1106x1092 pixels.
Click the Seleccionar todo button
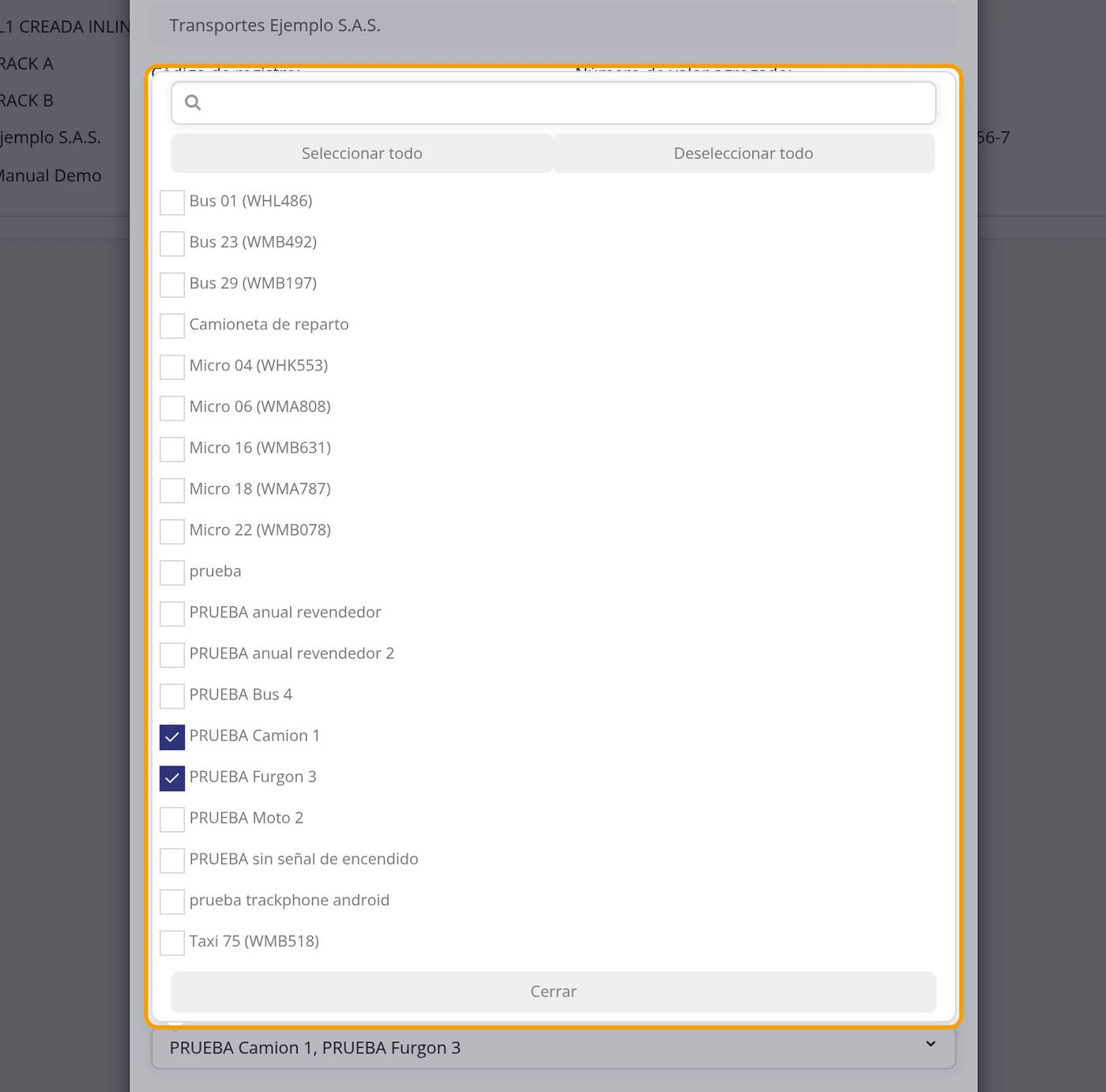362,153
